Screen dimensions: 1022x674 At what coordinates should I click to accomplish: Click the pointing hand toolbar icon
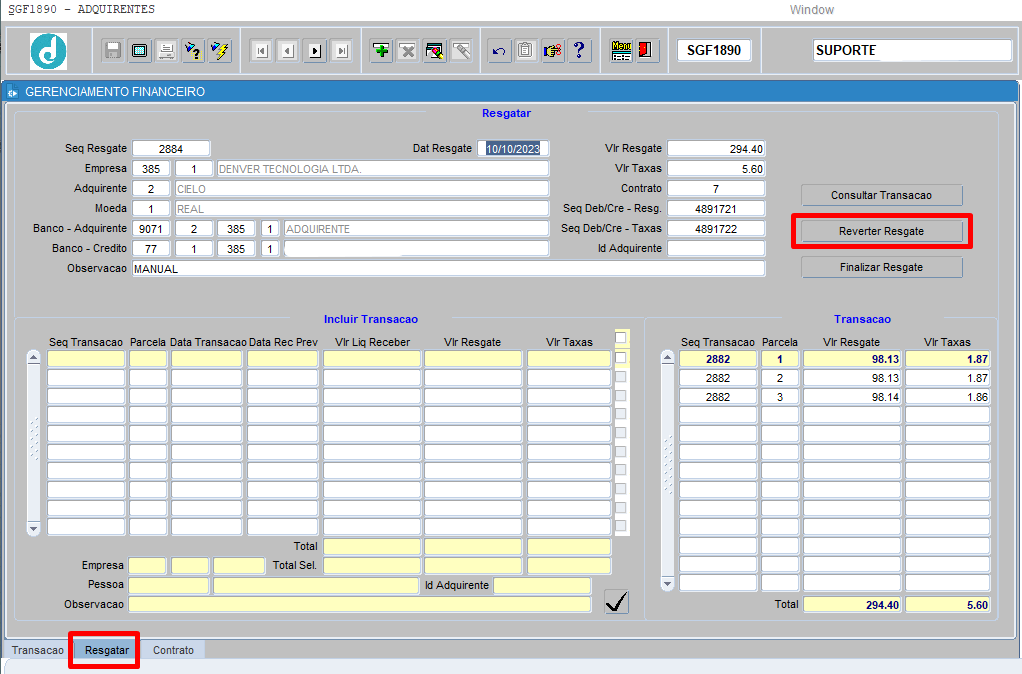coord(552,51)
